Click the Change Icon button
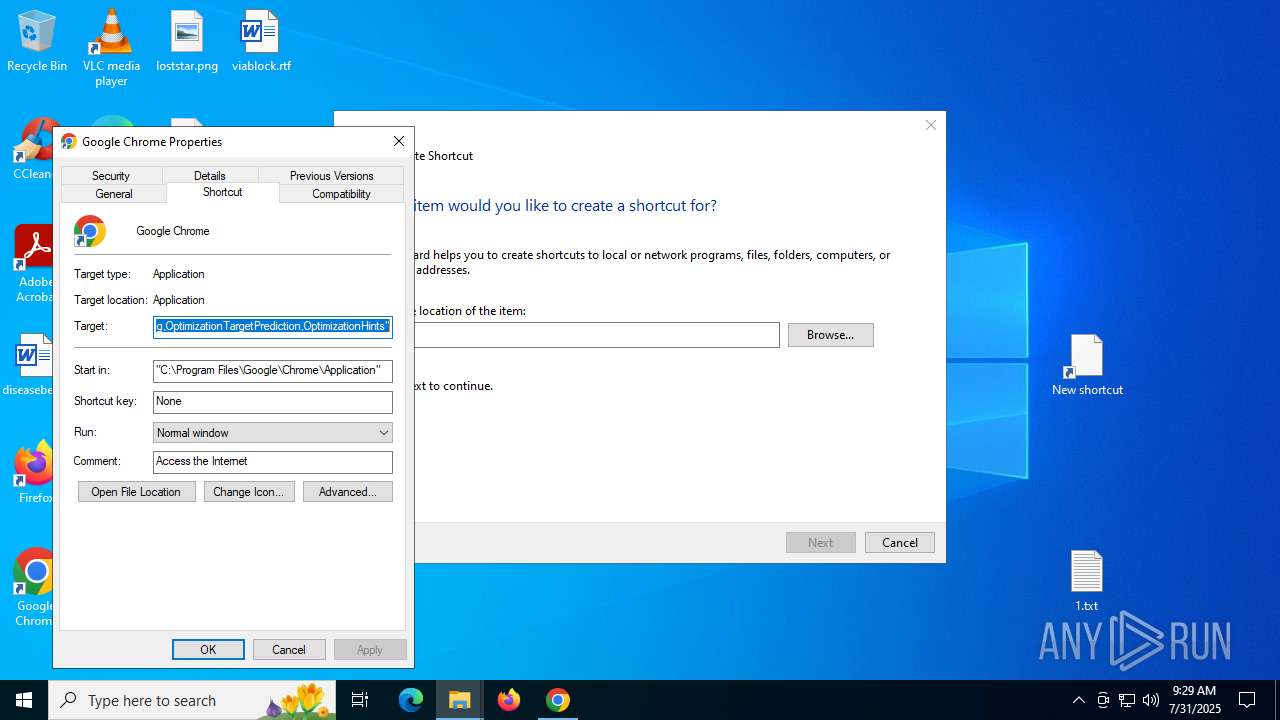 (249, 491)
